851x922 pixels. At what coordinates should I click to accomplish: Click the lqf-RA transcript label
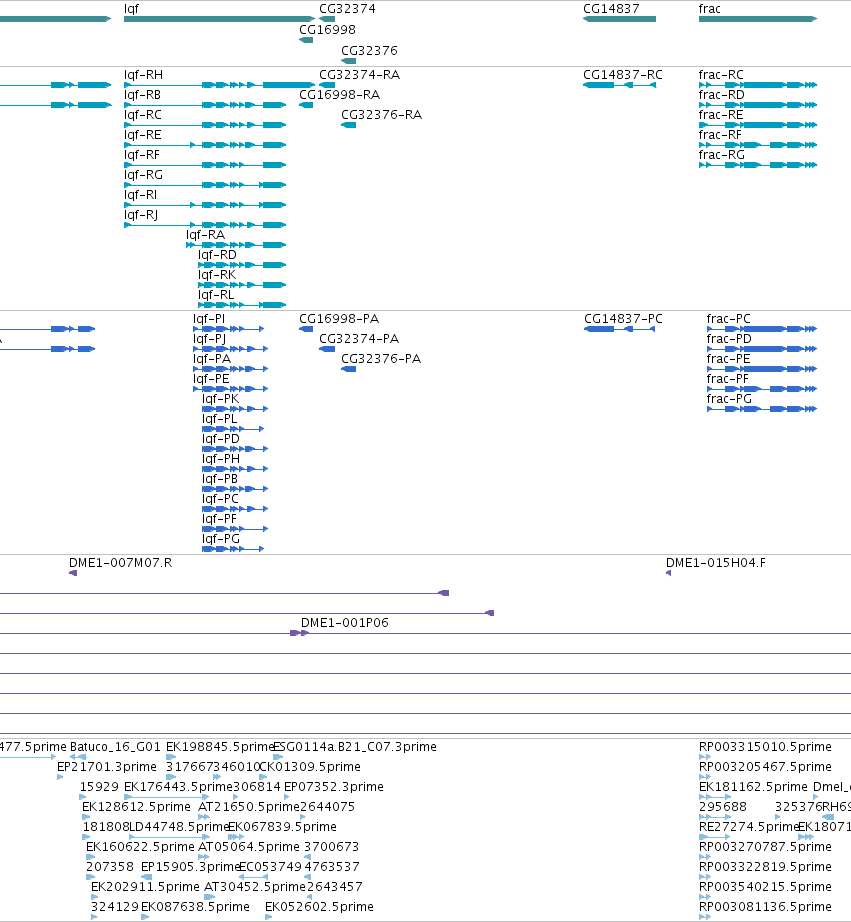(x=205, y=235)
